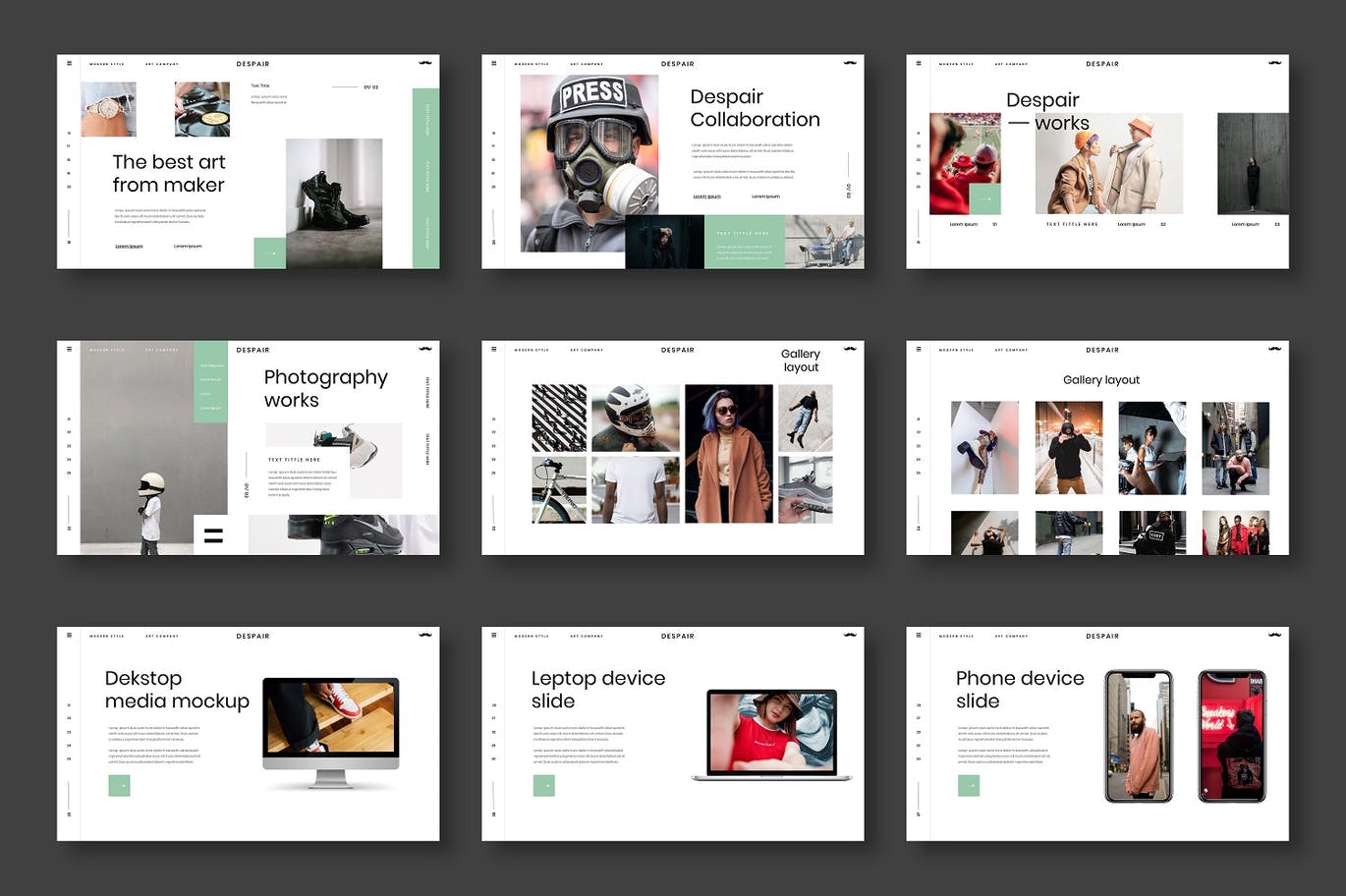
Task: Click first 'Lorem ipsum' link under best art text
Action: 129,247
